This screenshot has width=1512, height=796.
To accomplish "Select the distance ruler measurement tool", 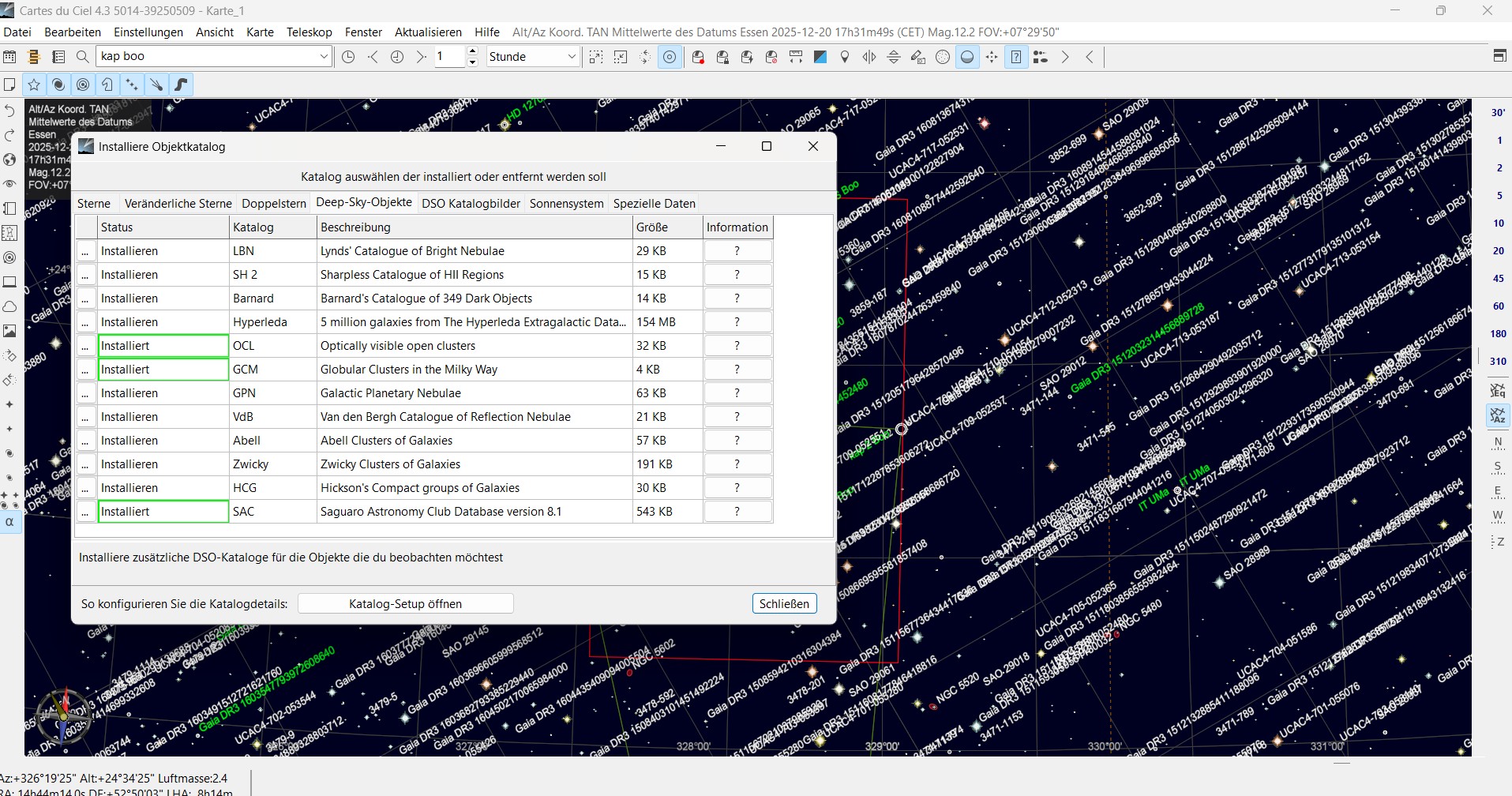I will [796, 57].
